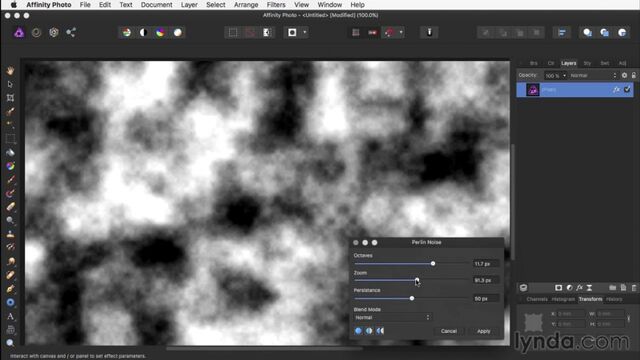Open layer blend options gear icon
This screenshot has height=360, width=640.
coord(624,76)
